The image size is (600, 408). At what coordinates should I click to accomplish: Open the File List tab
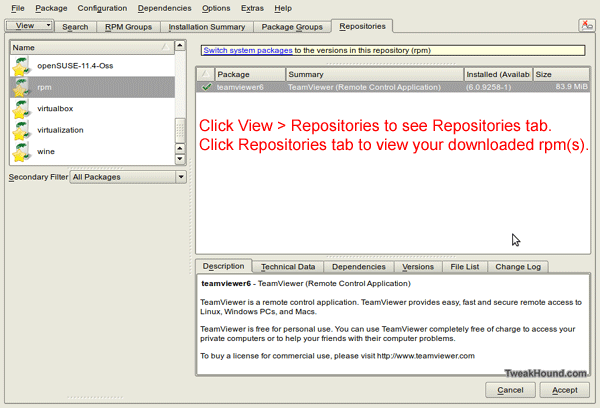coord(465,267)
